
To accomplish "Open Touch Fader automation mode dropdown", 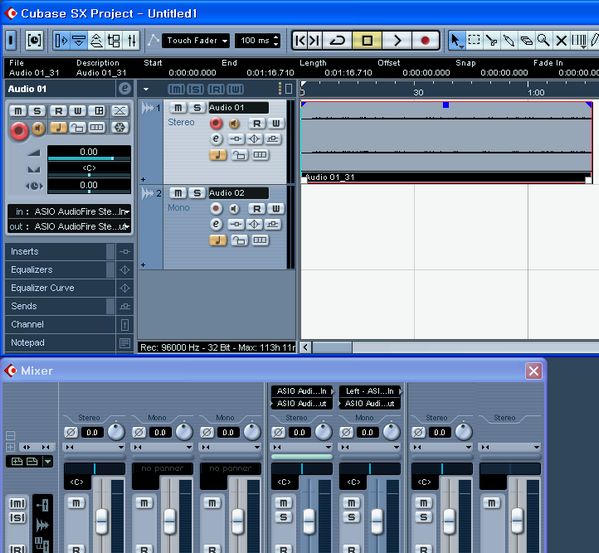I will [x=196, y=40].
